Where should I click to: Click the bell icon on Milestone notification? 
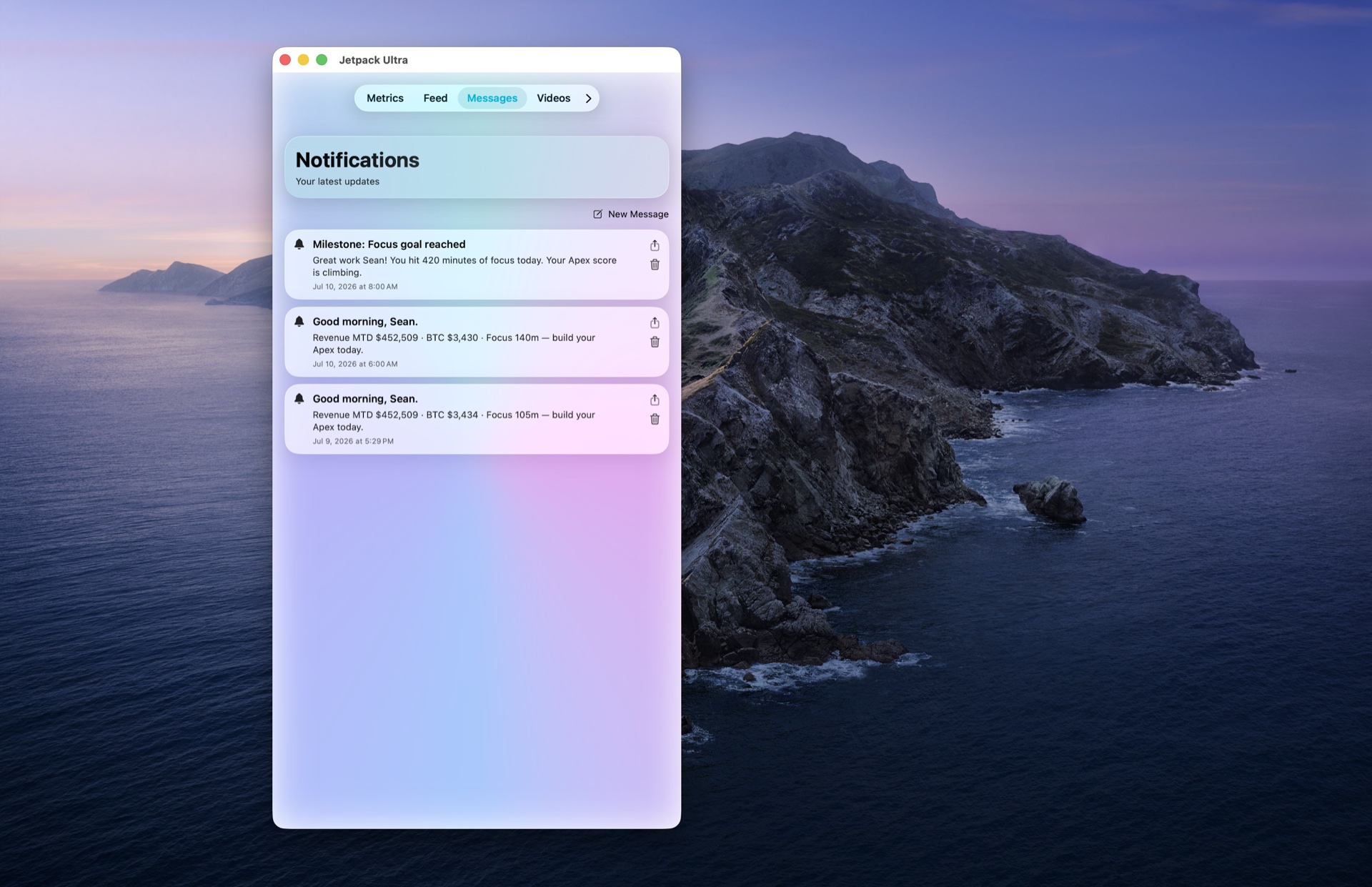[299, 244]
